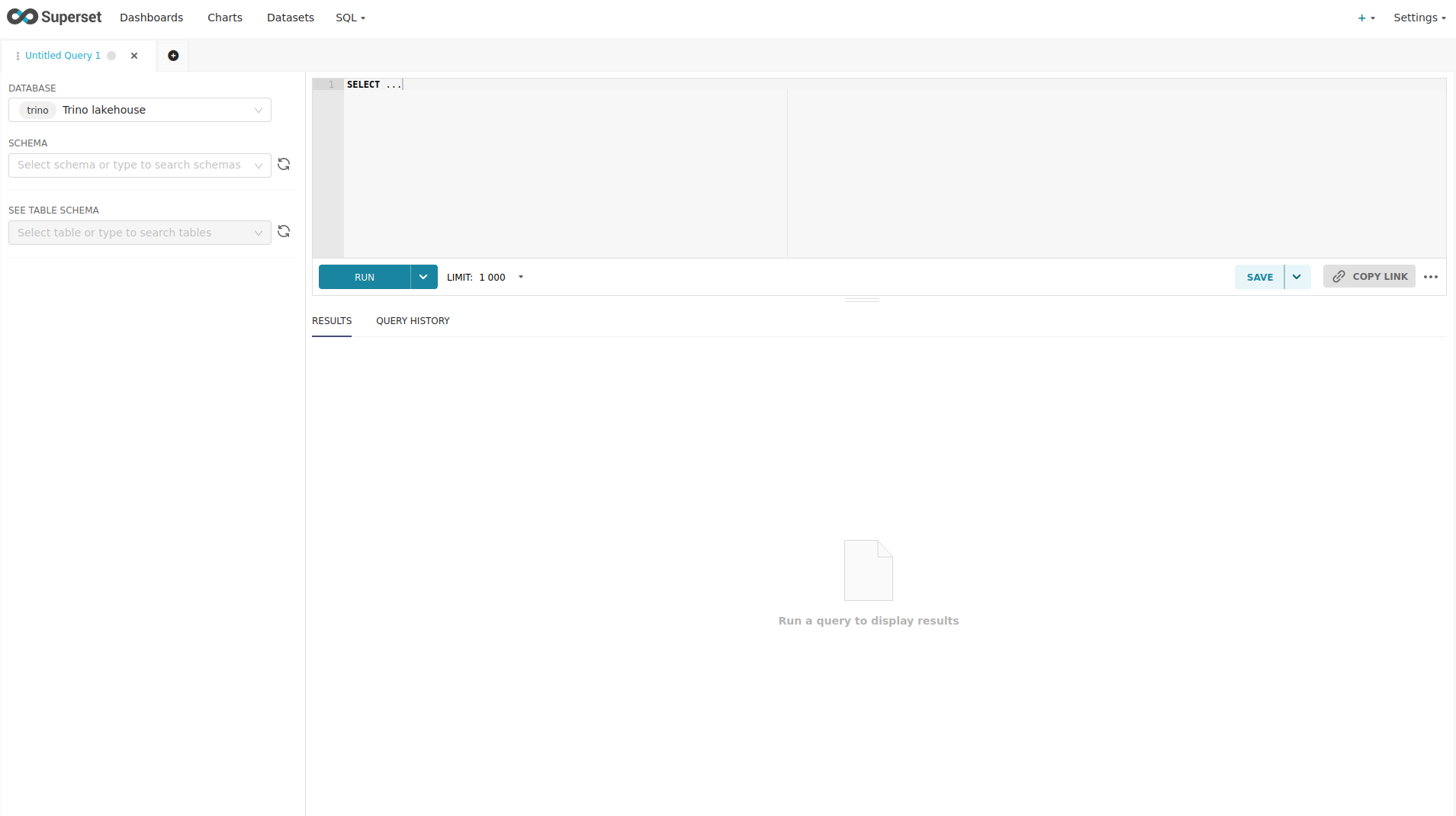Close the Untitled Query 1 tab
The image size is (1456, 816).
134,56
